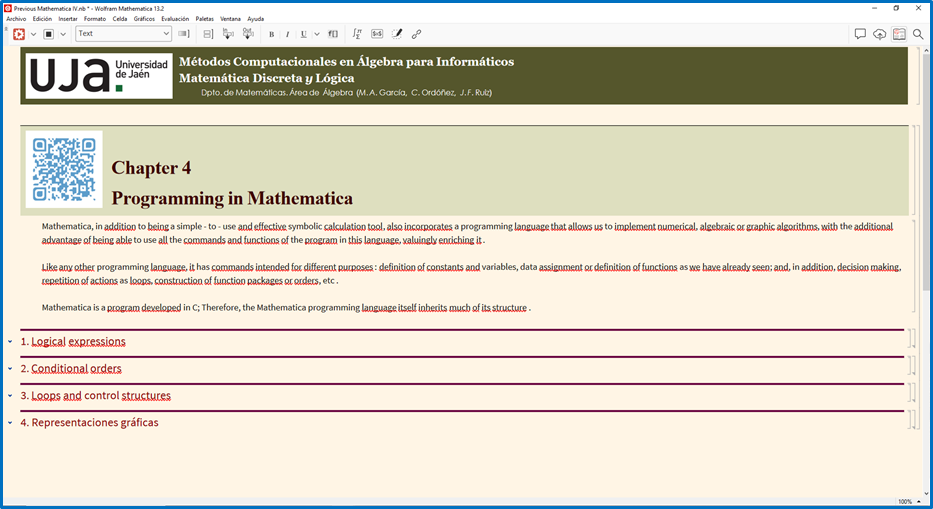Expand section 1. Logical expressions arrow
This screenshot has width=933, height=509.
coord(10,342)
